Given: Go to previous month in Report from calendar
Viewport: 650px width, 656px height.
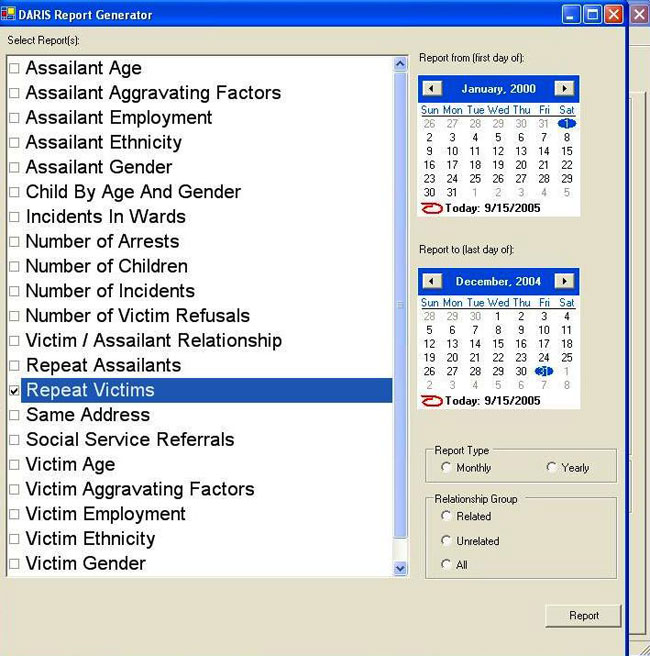Looking at the screenshot, I should [x=432, y=89].
